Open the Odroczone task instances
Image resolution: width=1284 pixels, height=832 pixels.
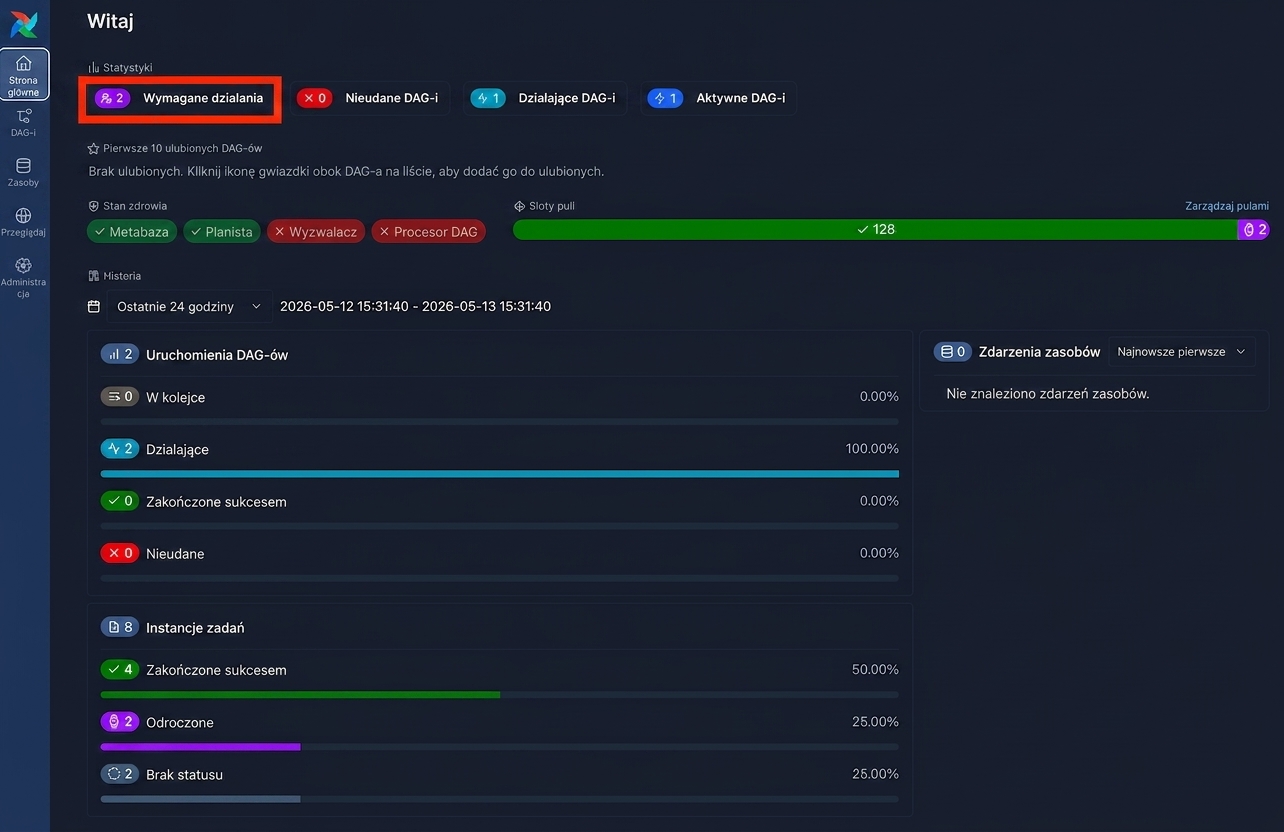(180, 722)
